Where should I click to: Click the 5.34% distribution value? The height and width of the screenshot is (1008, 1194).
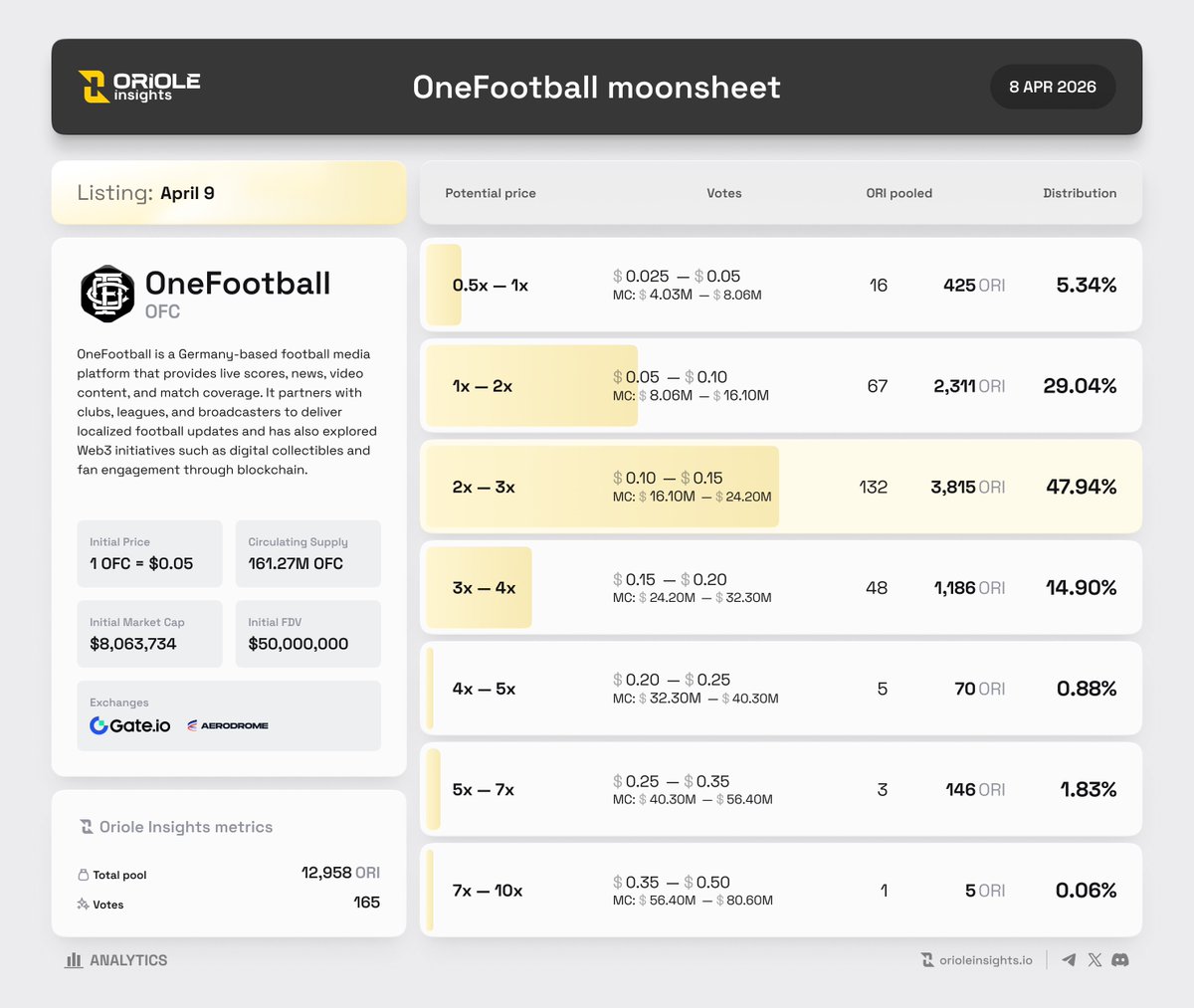[x=1087, y=286]
